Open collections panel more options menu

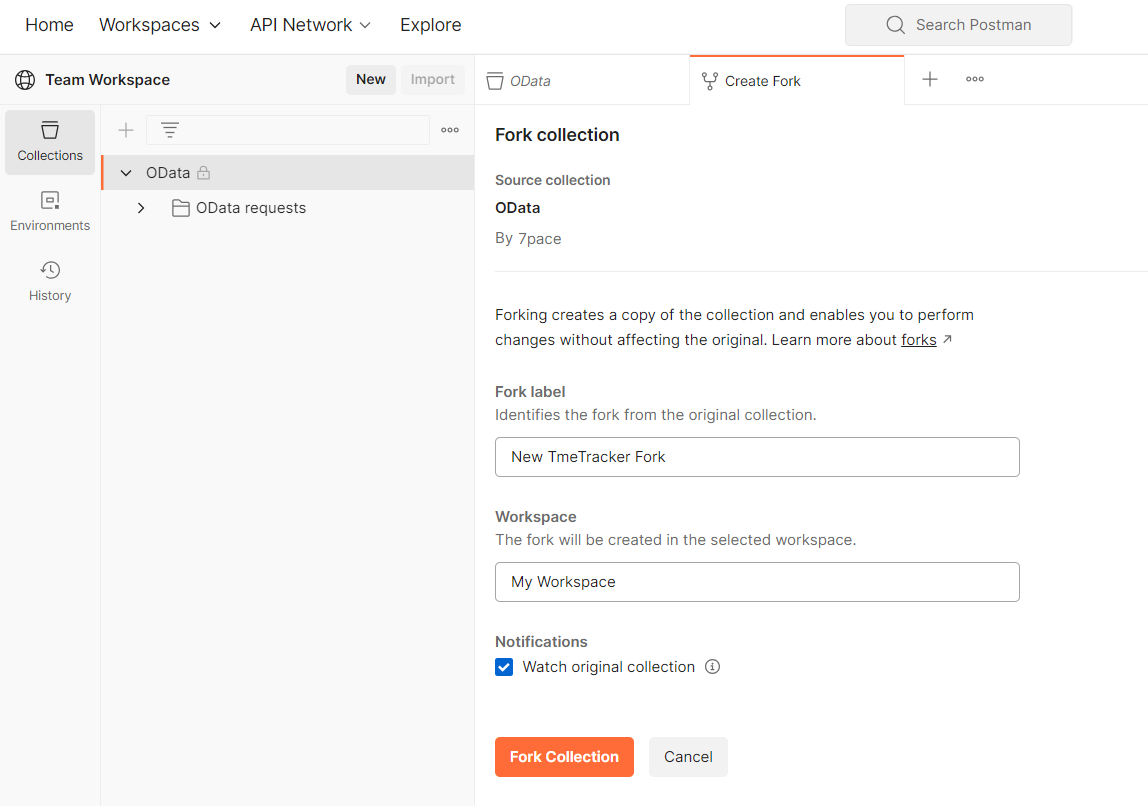450,130
